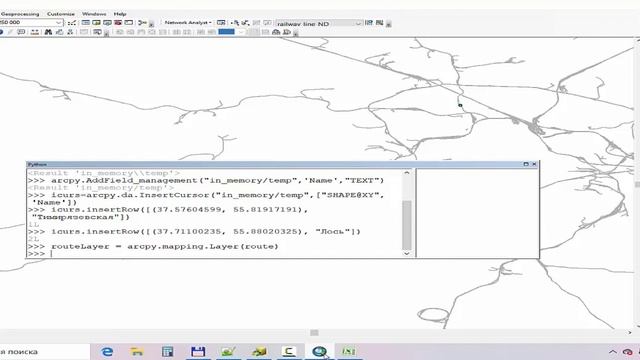Open the Calculator taskbar icon
The width and height of the screenshot is (640, 360).
tap(167, 351)
